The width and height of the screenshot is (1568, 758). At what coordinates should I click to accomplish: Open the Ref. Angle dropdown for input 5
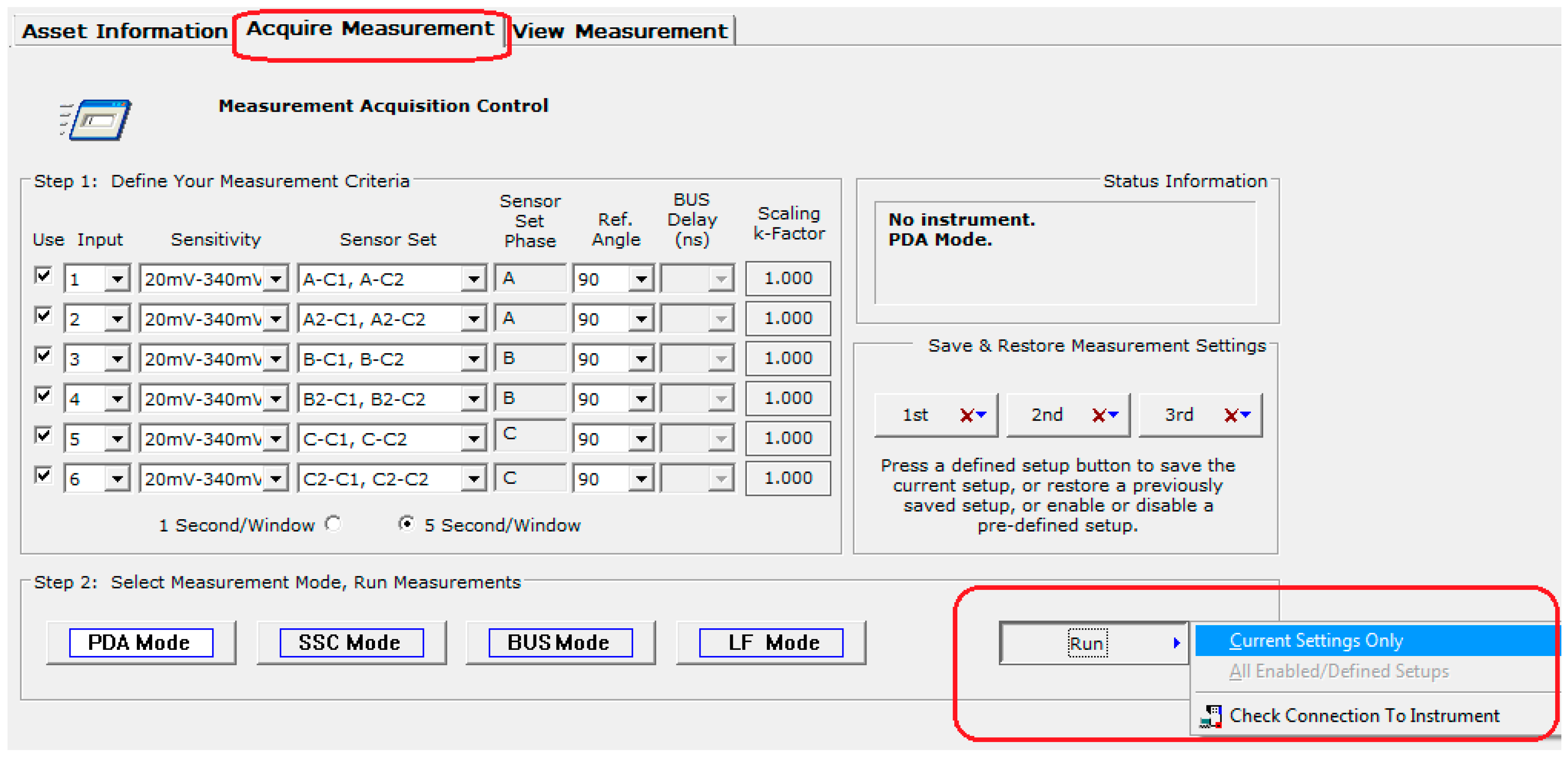click(x=641, y=438)
